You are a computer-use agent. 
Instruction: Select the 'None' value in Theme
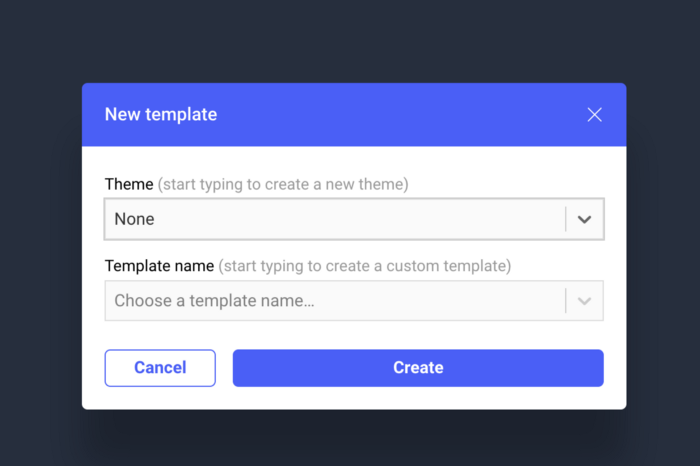point(134,219)
